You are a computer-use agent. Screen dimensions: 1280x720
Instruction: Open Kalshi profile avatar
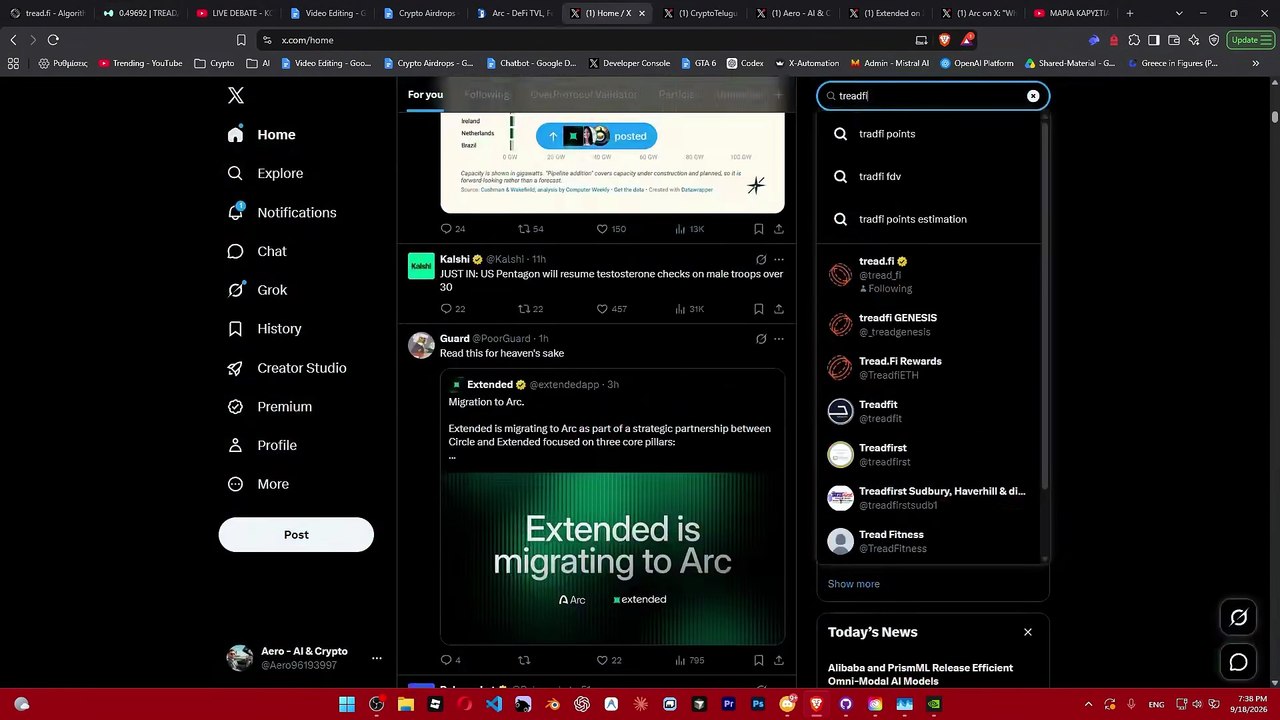(421, 265)
